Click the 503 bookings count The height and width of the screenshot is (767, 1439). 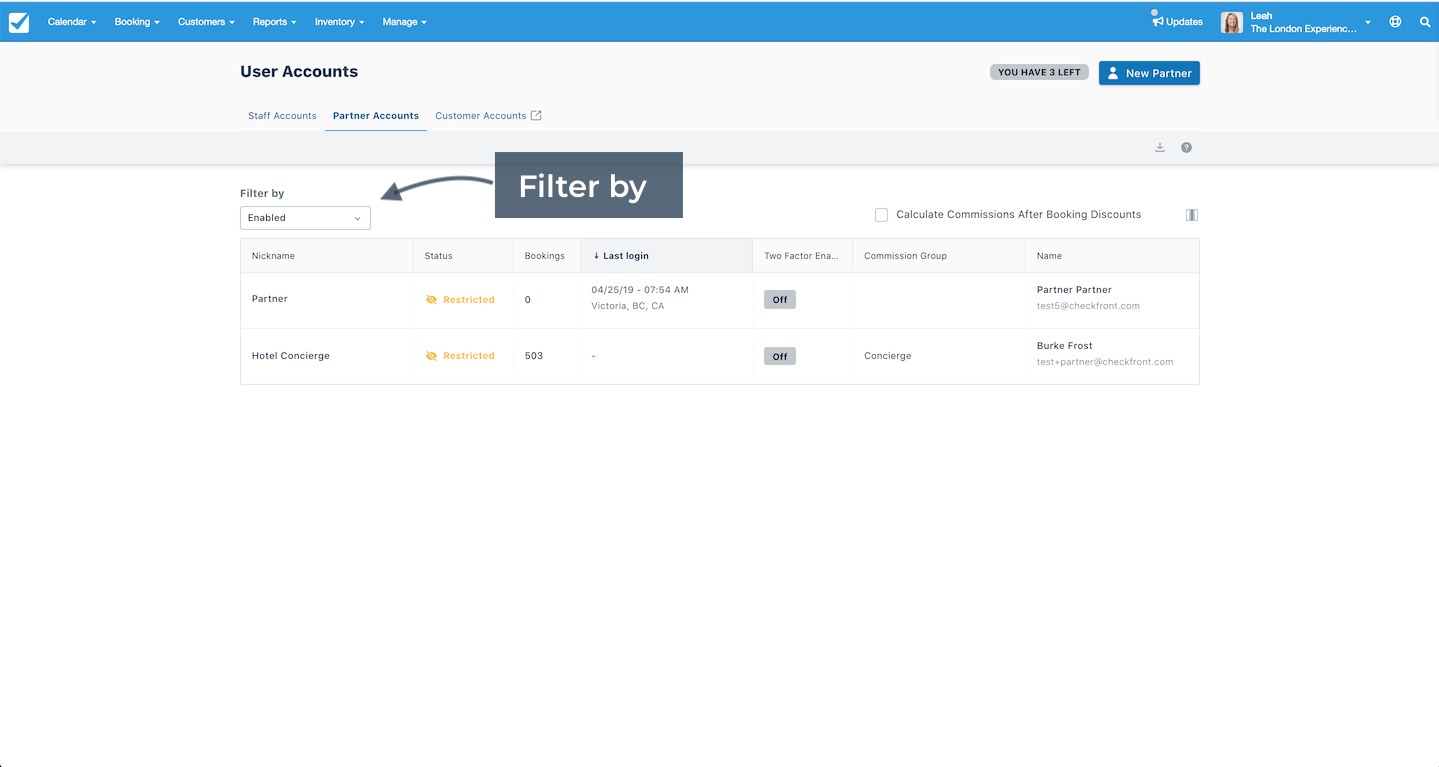point(534,356)
